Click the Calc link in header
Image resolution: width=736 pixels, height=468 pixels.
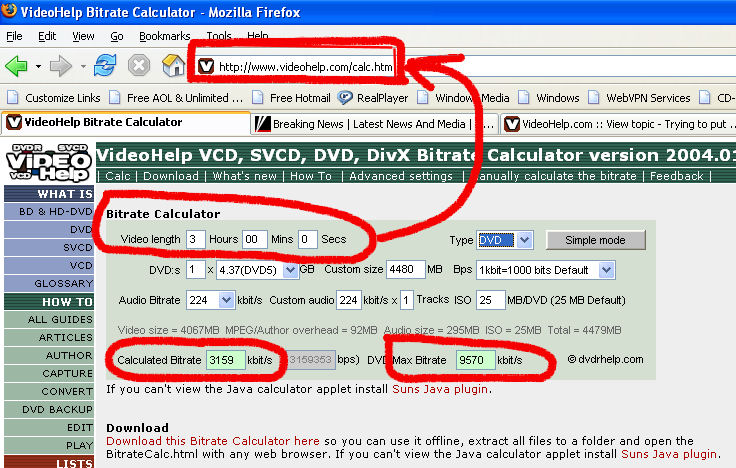click(x=117, y=176)
